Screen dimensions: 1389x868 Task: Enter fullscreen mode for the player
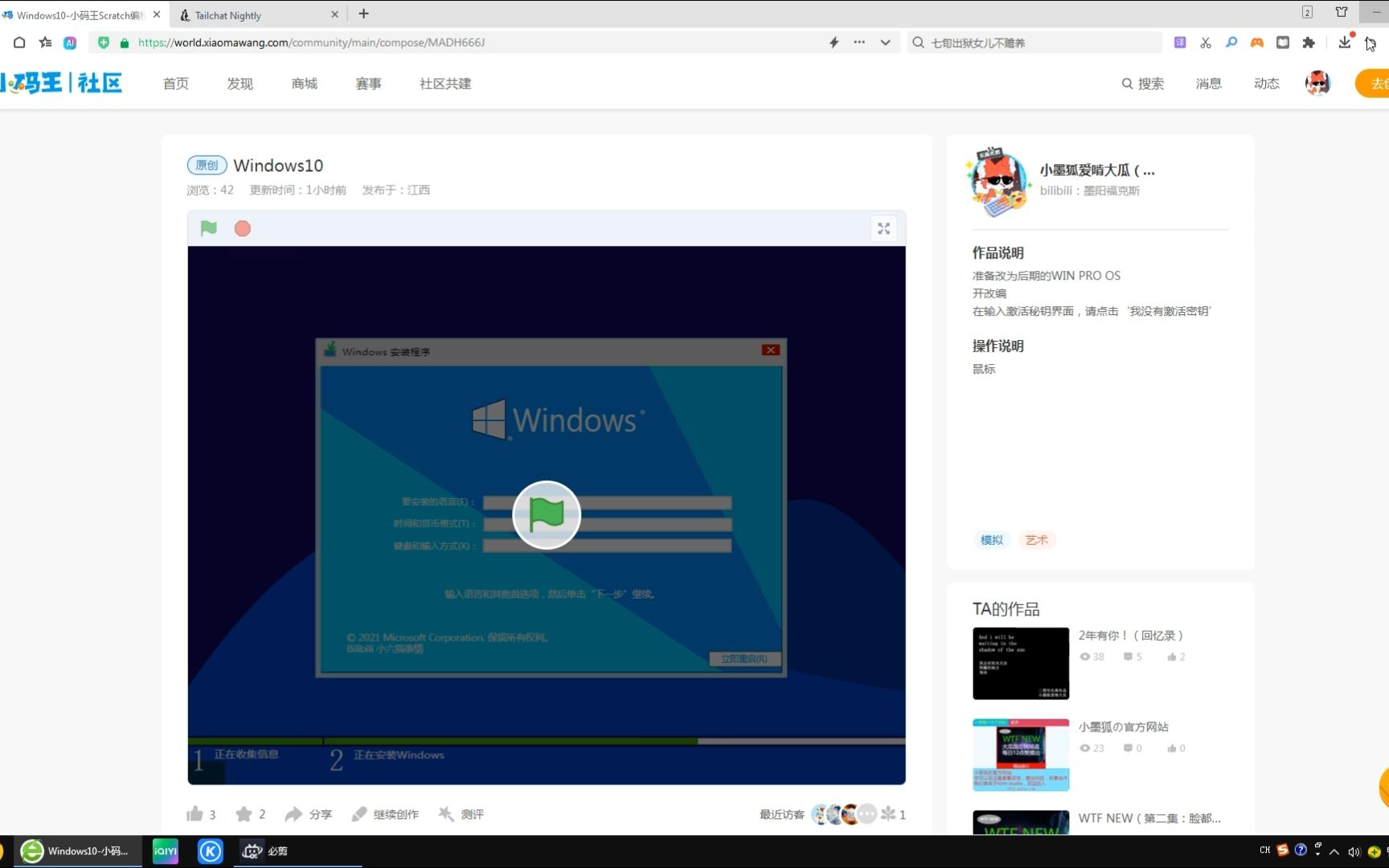tap(883, 228)
